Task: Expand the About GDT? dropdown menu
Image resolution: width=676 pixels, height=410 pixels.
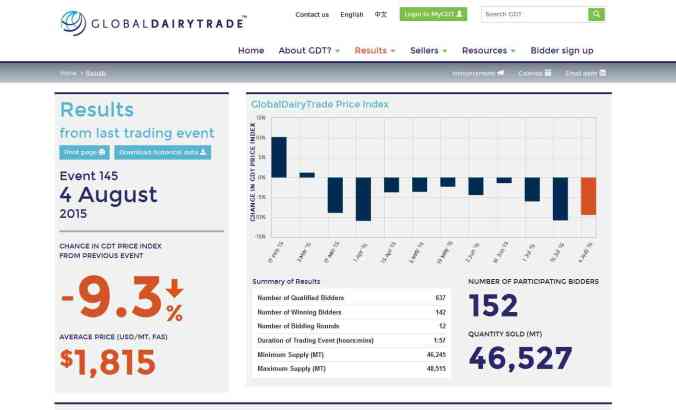Action: coord(309,50)
